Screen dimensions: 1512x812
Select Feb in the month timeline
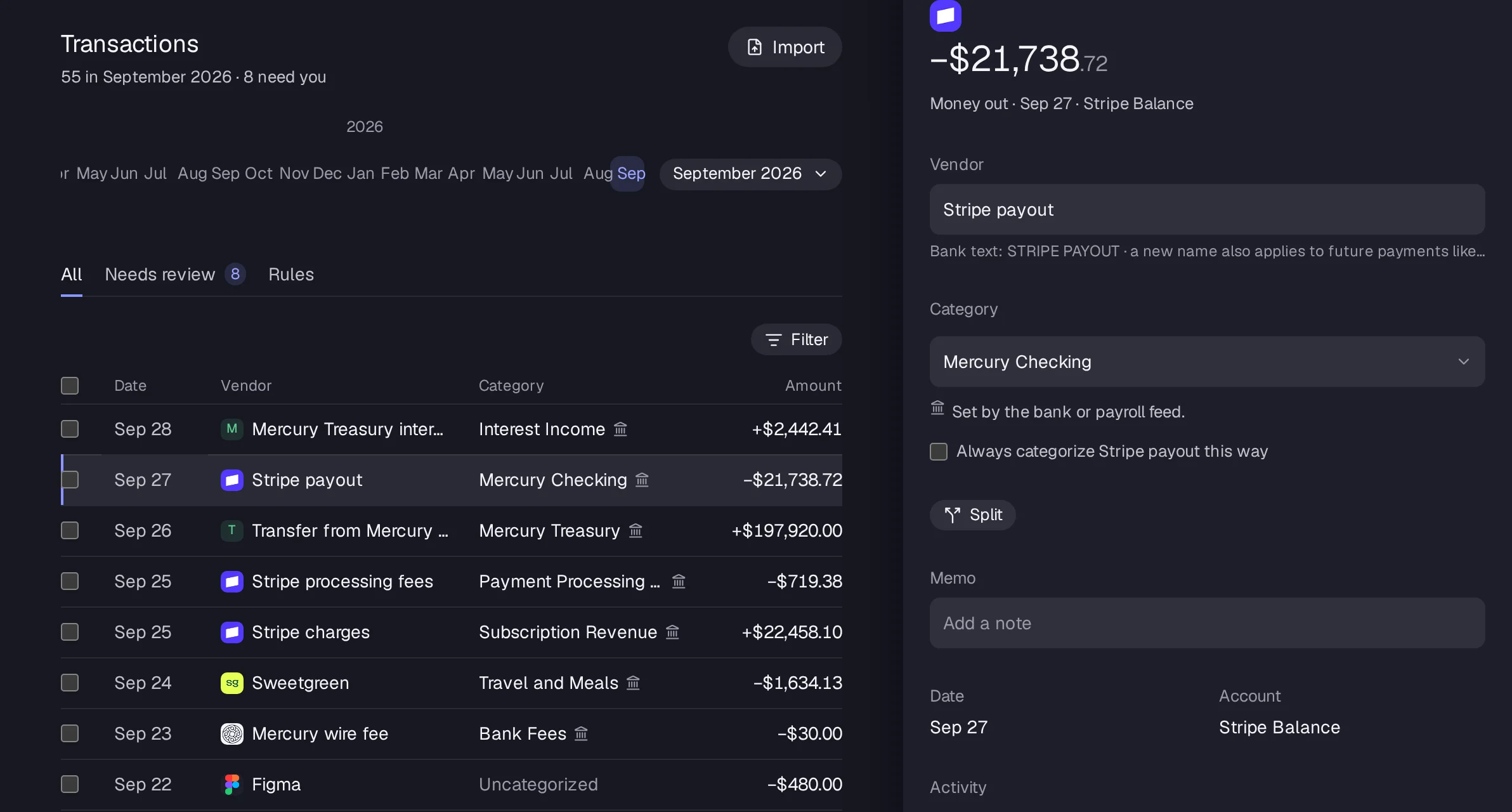click(x=394, y=174)
